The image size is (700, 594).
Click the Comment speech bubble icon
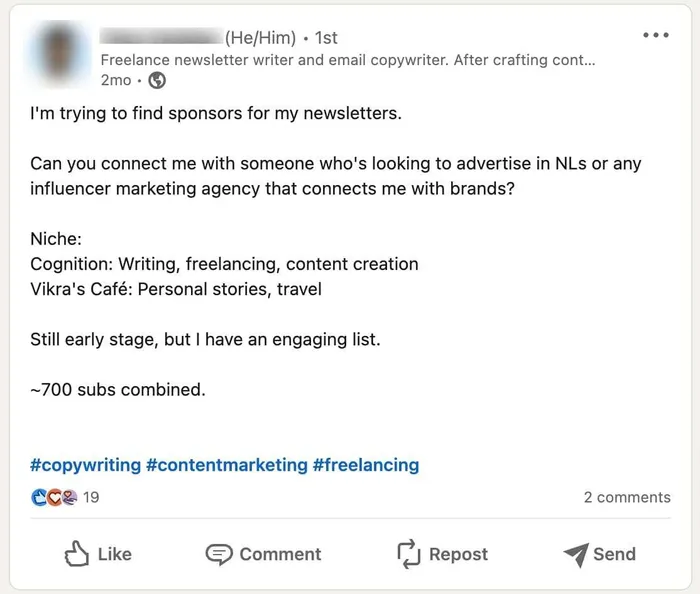(219, 554)
